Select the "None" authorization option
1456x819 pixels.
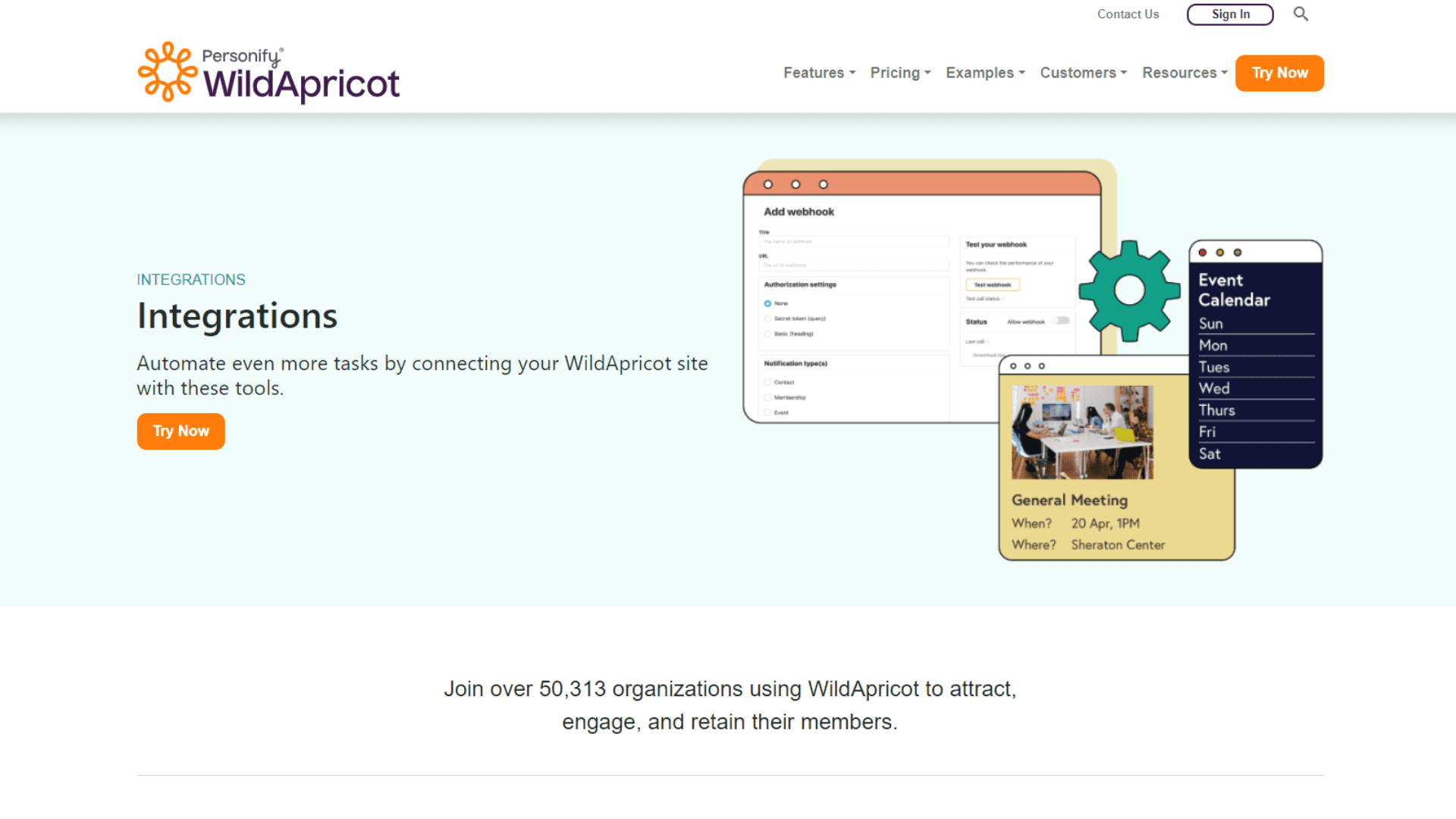coord(767,303)
